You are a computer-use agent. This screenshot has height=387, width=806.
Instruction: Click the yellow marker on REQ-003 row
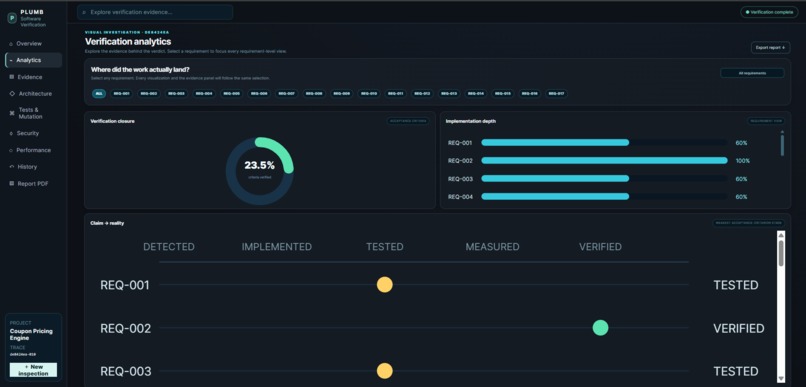(x=384, y=371)
